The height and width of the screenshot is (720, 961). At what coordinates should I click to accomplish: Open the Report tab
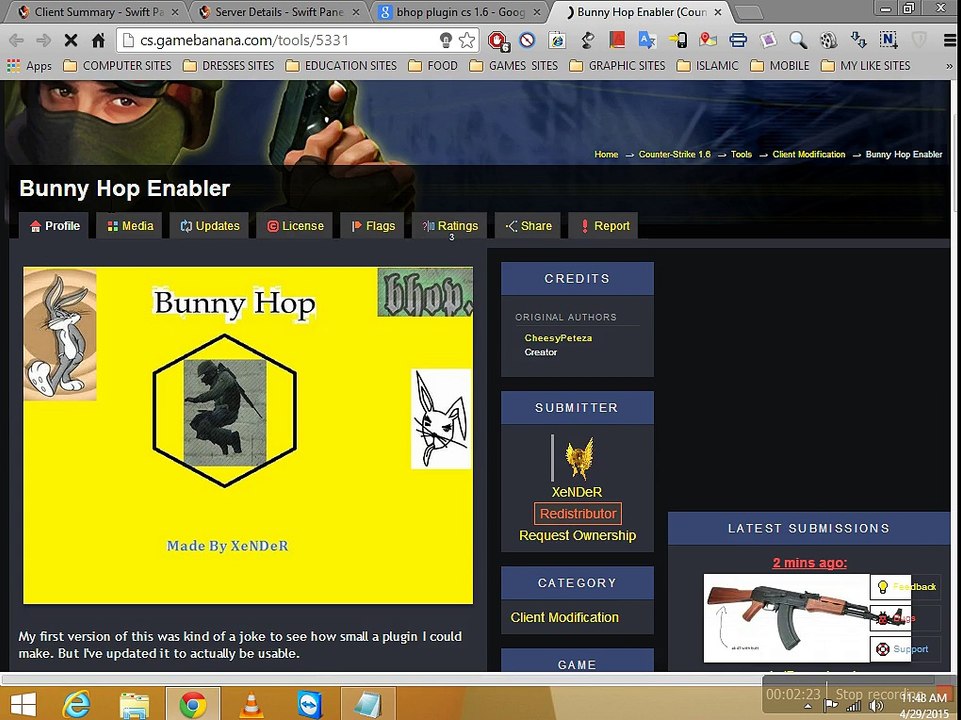604,225
